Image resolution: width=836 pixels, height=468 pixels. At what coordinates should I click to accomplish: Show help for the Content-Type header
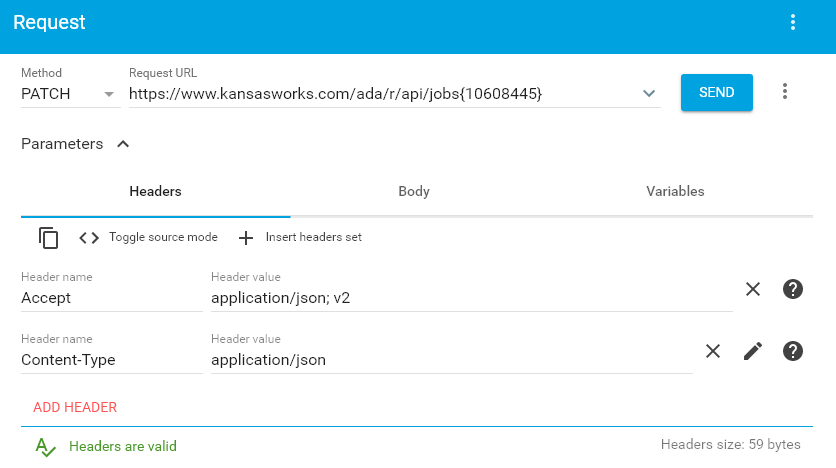793,351
